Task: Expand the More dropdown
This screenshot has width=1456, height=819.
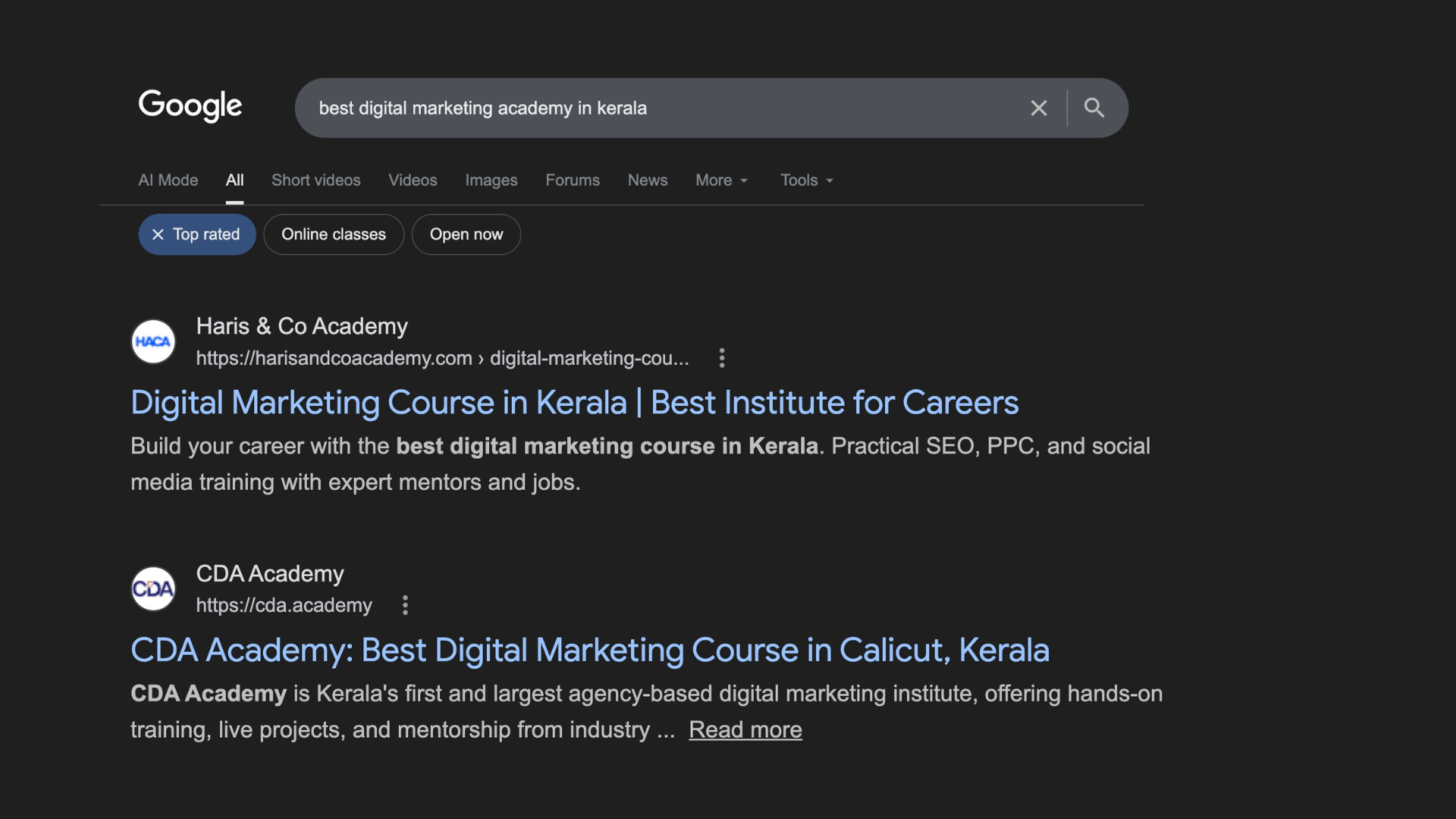Action: 721,180
